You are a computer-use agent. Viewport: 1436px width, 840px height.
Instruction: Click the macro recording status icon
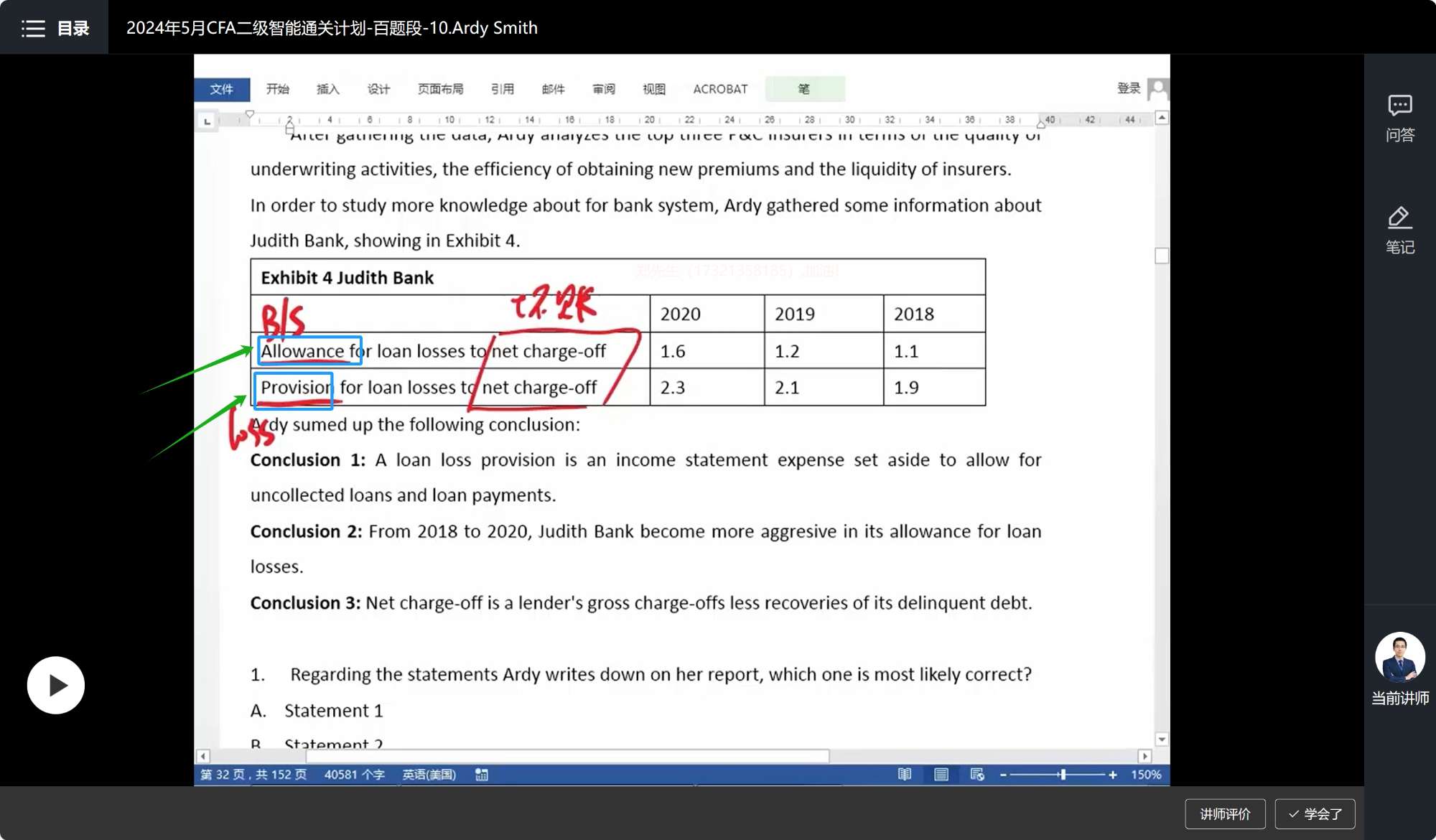point(482,775)
